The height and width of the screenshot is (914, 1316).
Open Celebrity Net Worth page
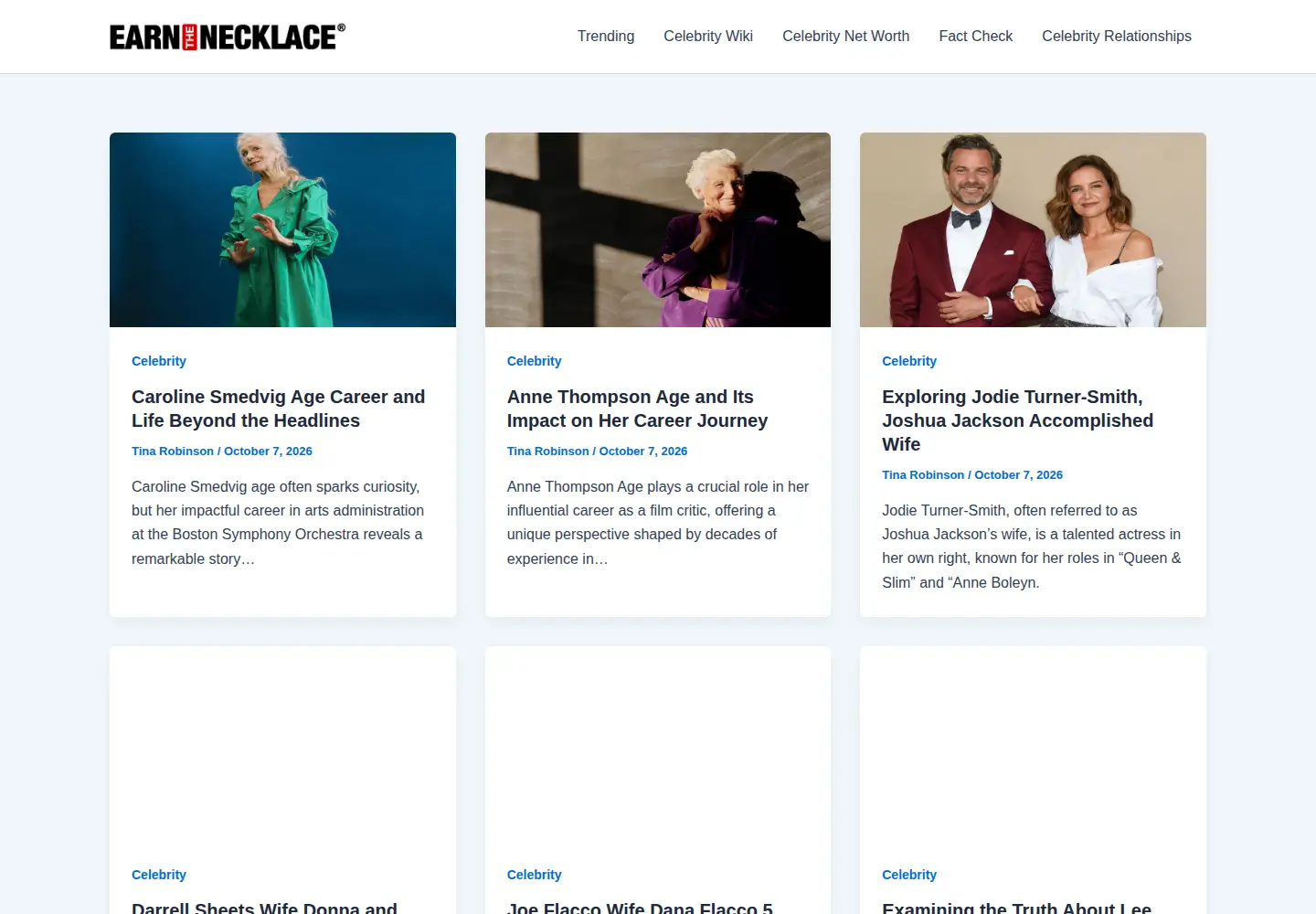click(846, 37)
